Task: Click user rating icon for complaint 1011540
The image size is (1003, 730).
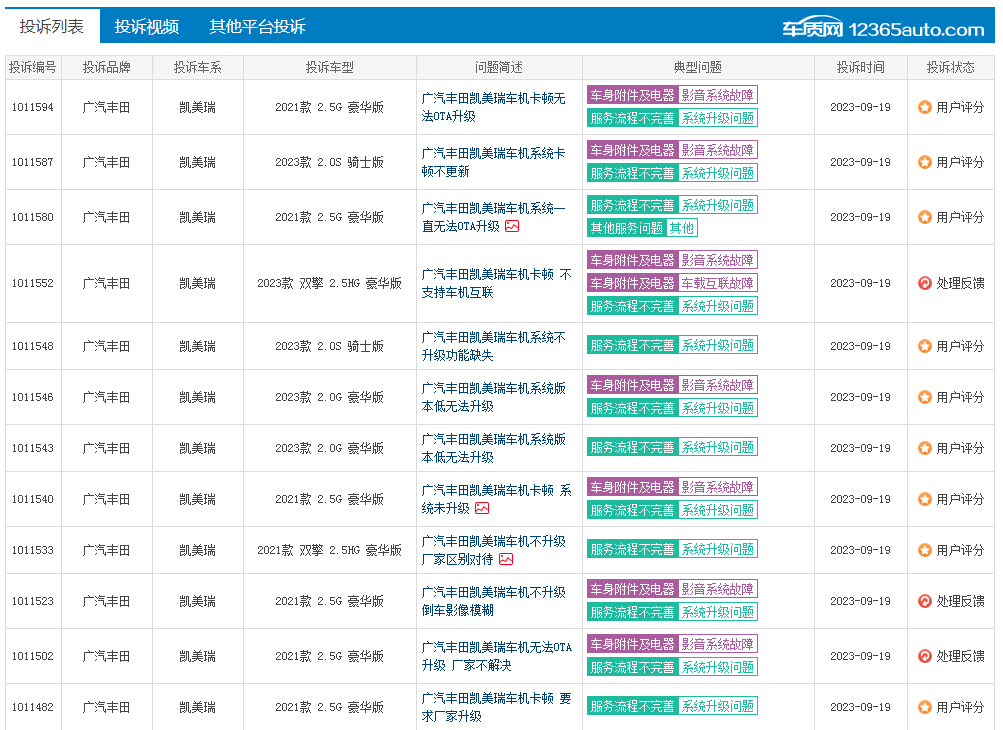Action: 924,499
